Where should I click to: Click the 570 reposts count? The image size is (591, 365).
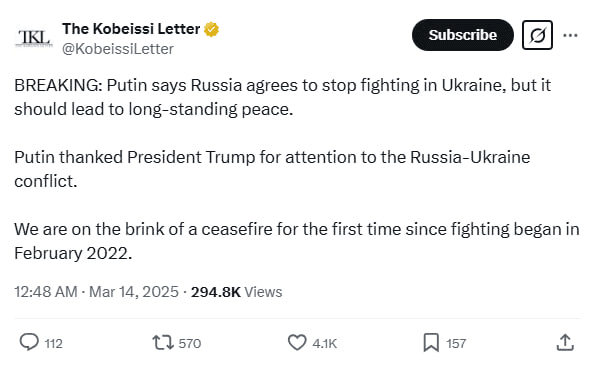[x=190, y=344]
